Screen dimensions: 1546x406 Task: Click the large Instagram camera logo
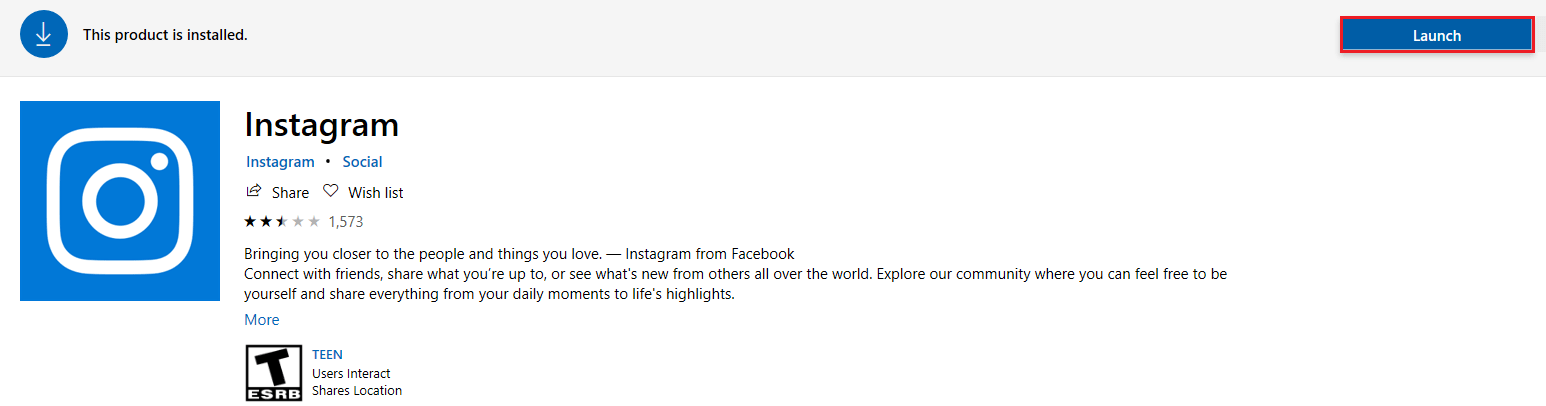click(120, 200)
